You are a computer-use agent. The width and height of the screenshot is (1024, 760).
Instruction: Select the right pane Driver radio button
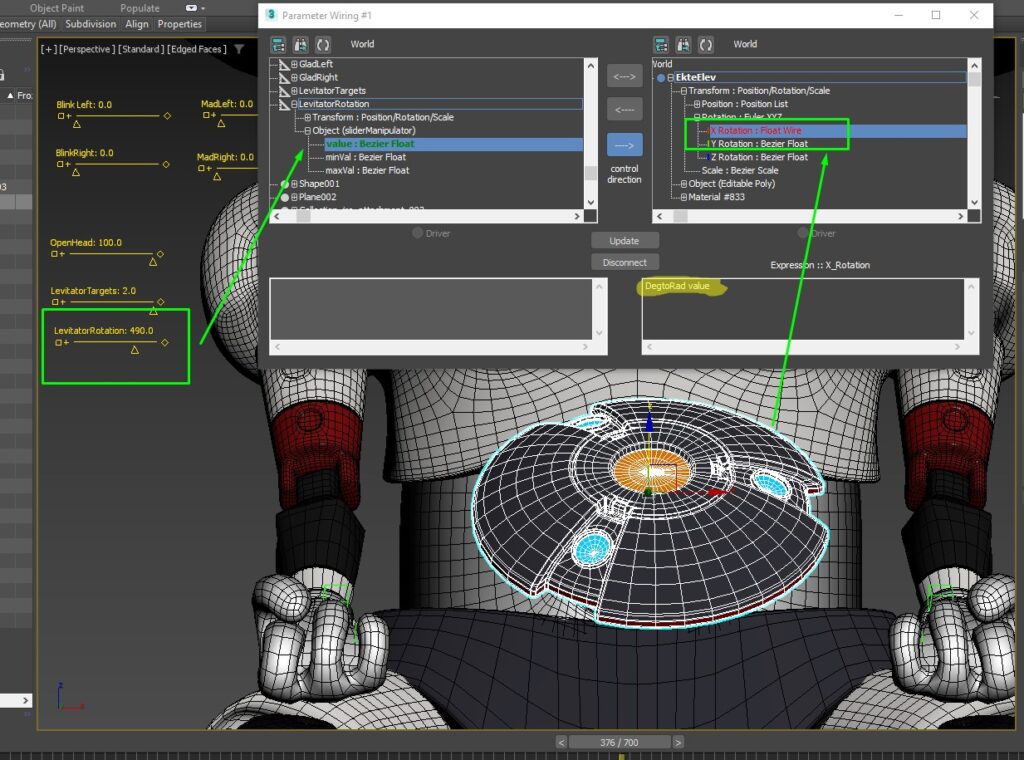tap(802, 233)
